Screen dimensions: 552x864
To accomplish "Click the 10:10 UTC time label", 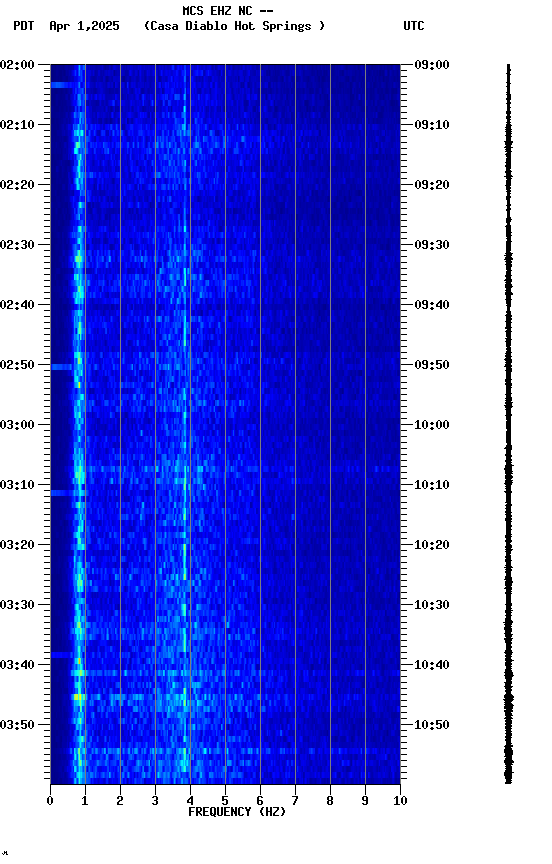I will [432, 485].
